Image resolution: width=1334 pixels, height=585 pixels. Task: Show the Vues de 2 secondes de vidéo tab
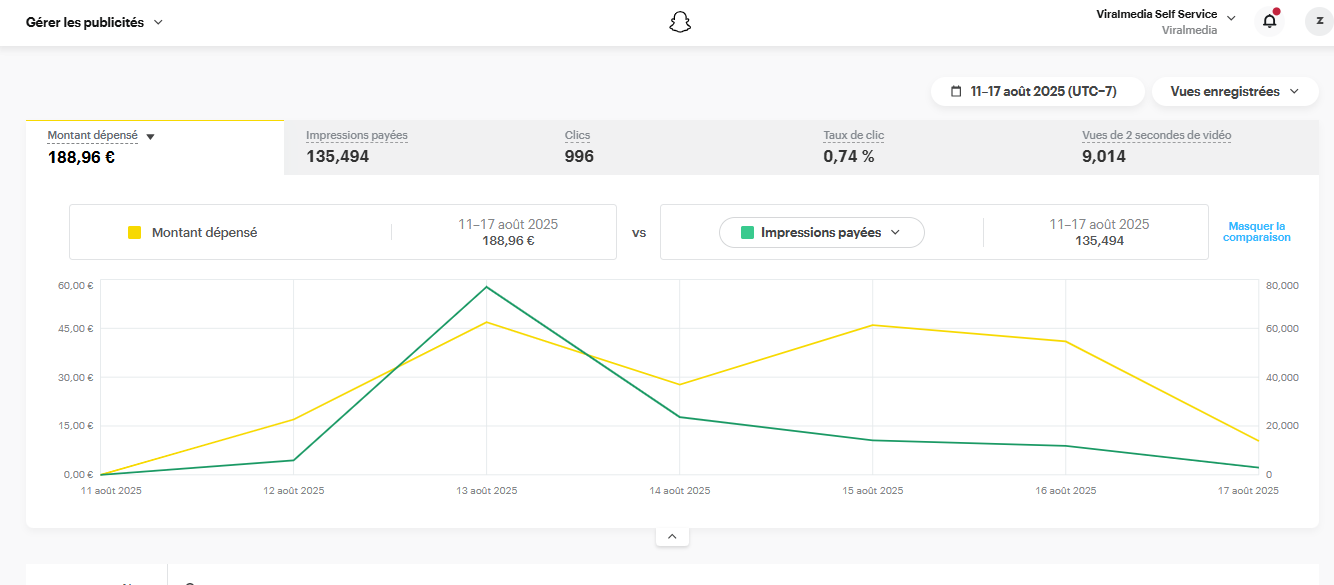(1156, 146)
